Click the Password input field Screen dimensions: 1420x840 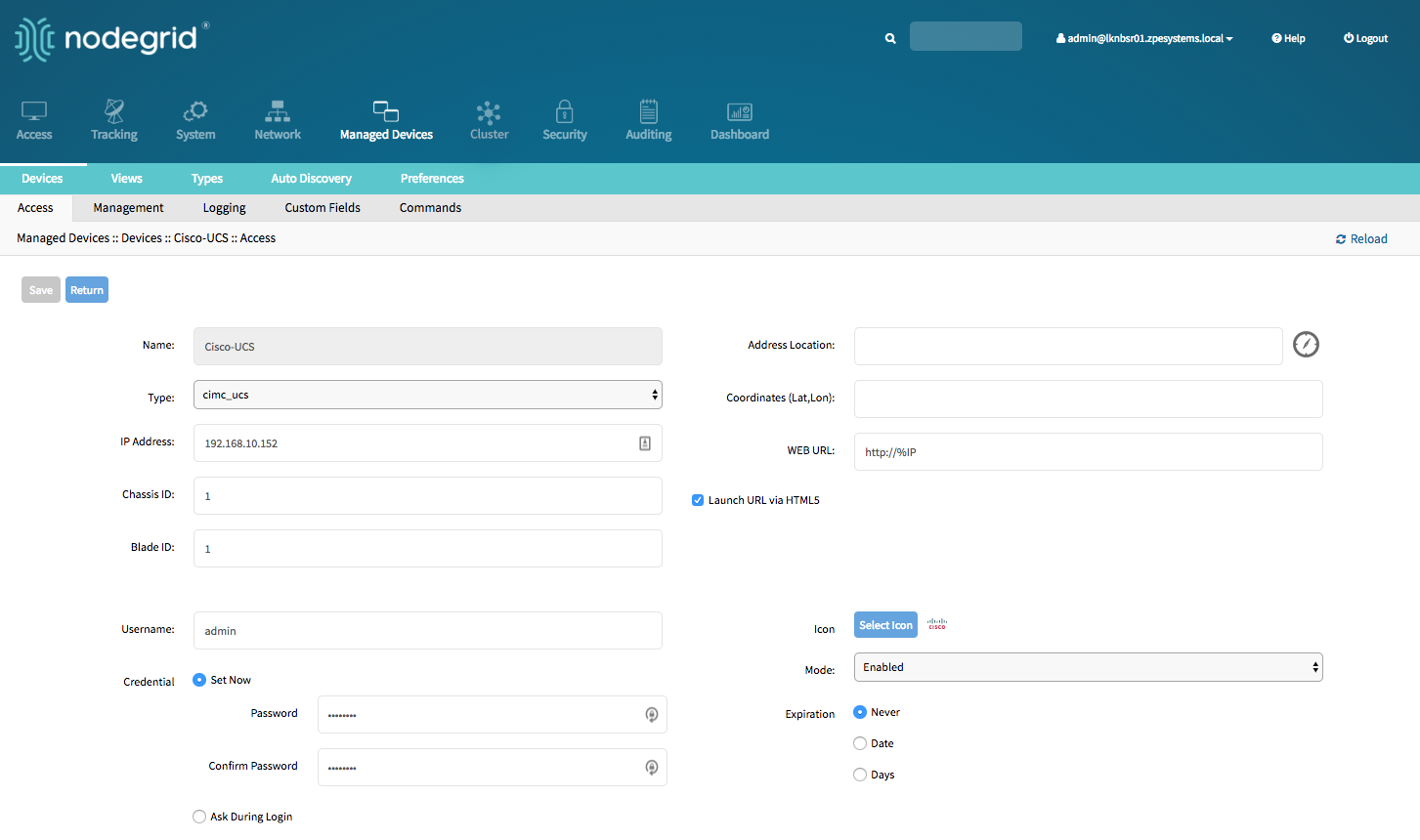coord(493,715)
